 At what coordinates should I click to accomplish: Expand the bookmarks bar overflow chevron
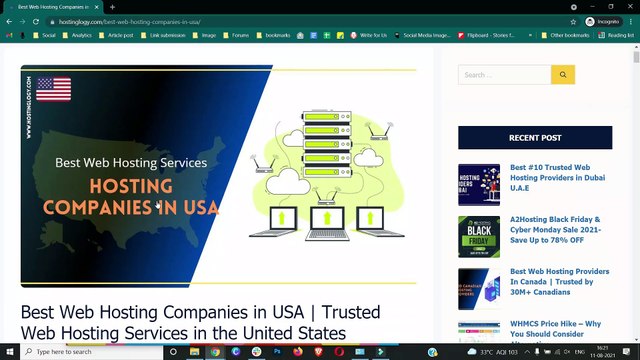(530, 36)
